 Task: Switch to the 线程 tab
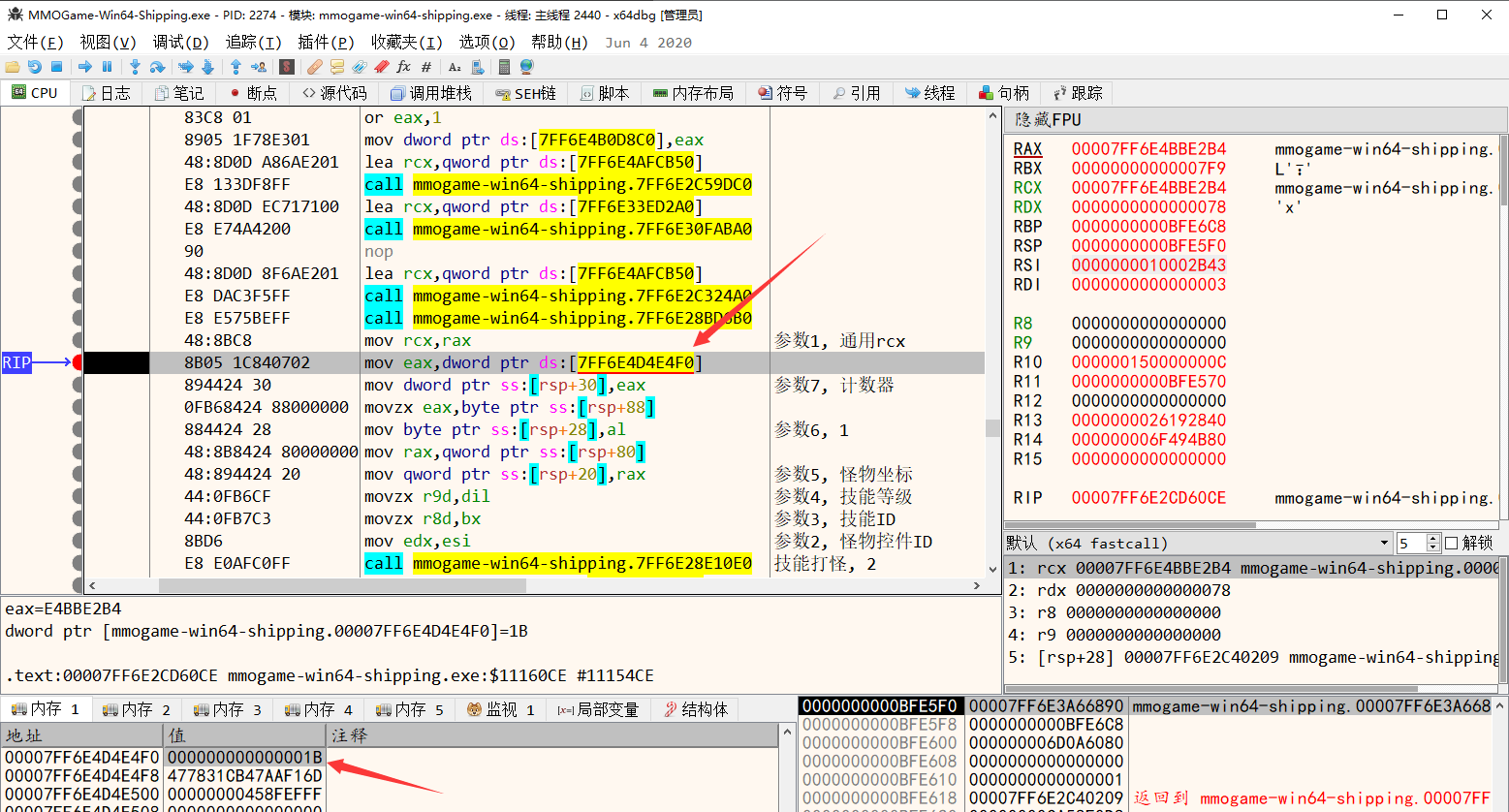(x=930, y=93)
